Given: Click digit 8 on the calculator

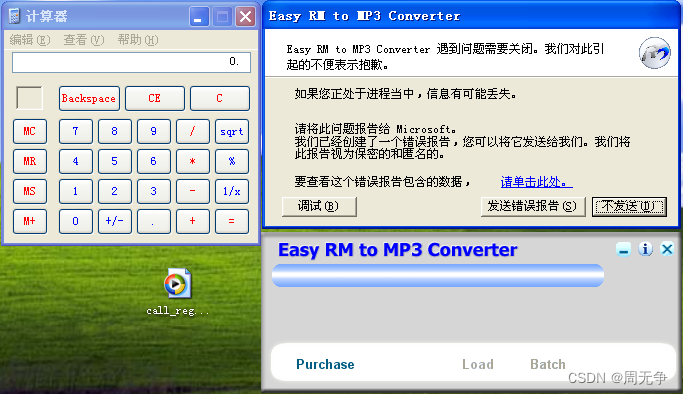Looking at the screenshot, I should pos(115,131).
